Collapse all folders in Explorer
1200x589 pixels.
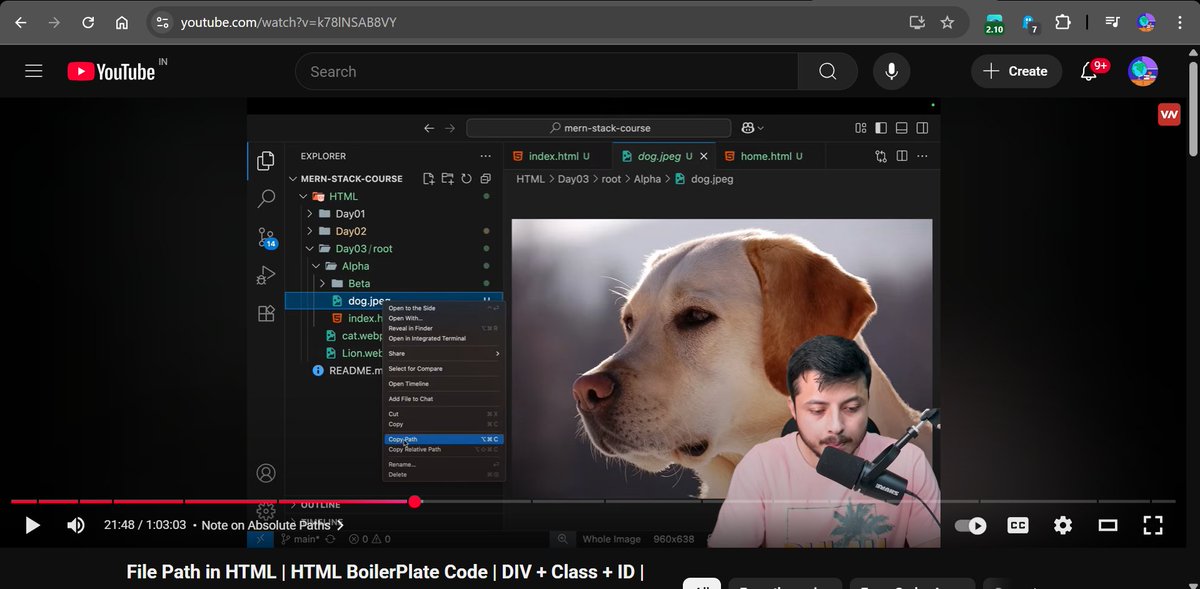pos(485,179)
